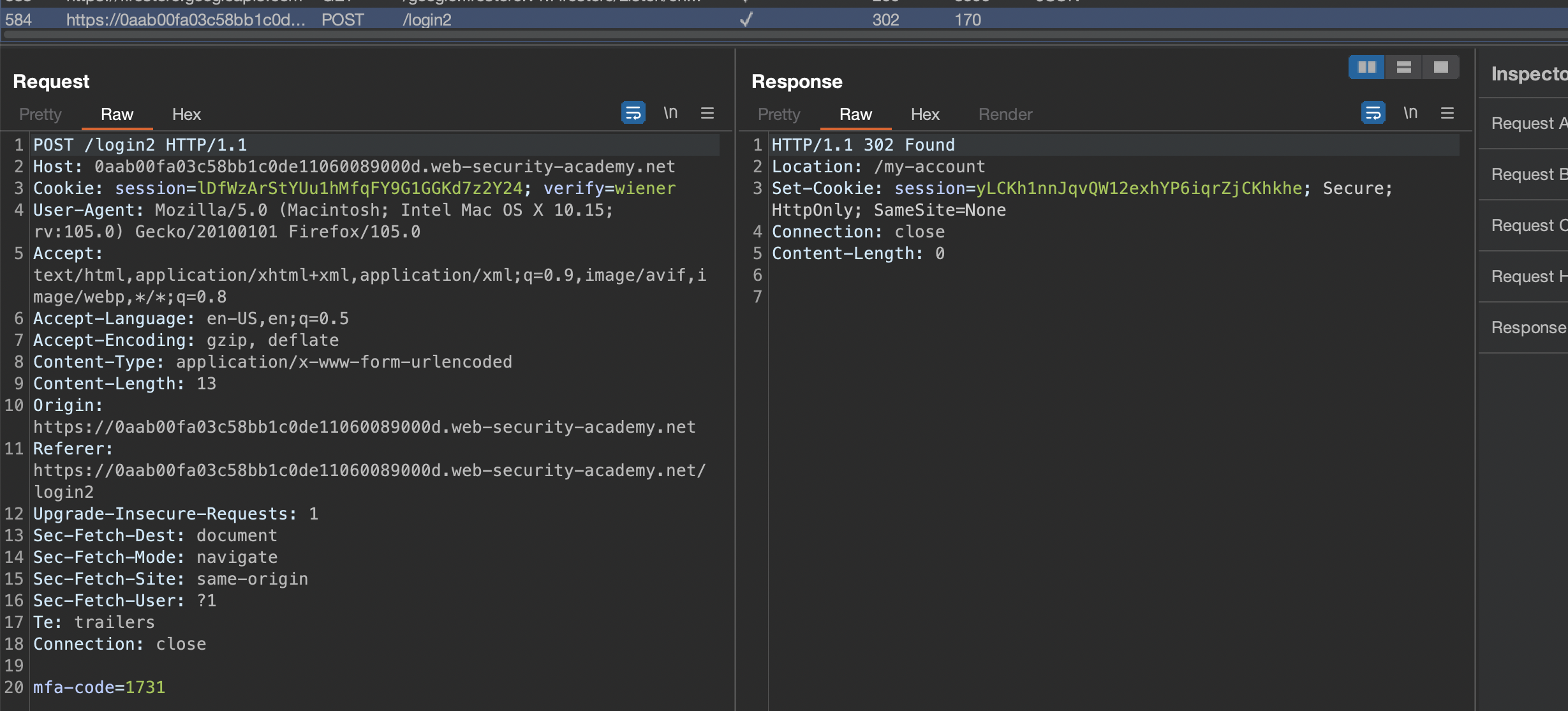The height and width of the screenshot is (711, 1568).
Task: Open the Response Render tab
Action: pyautogui.click(x=1005, y=114)
